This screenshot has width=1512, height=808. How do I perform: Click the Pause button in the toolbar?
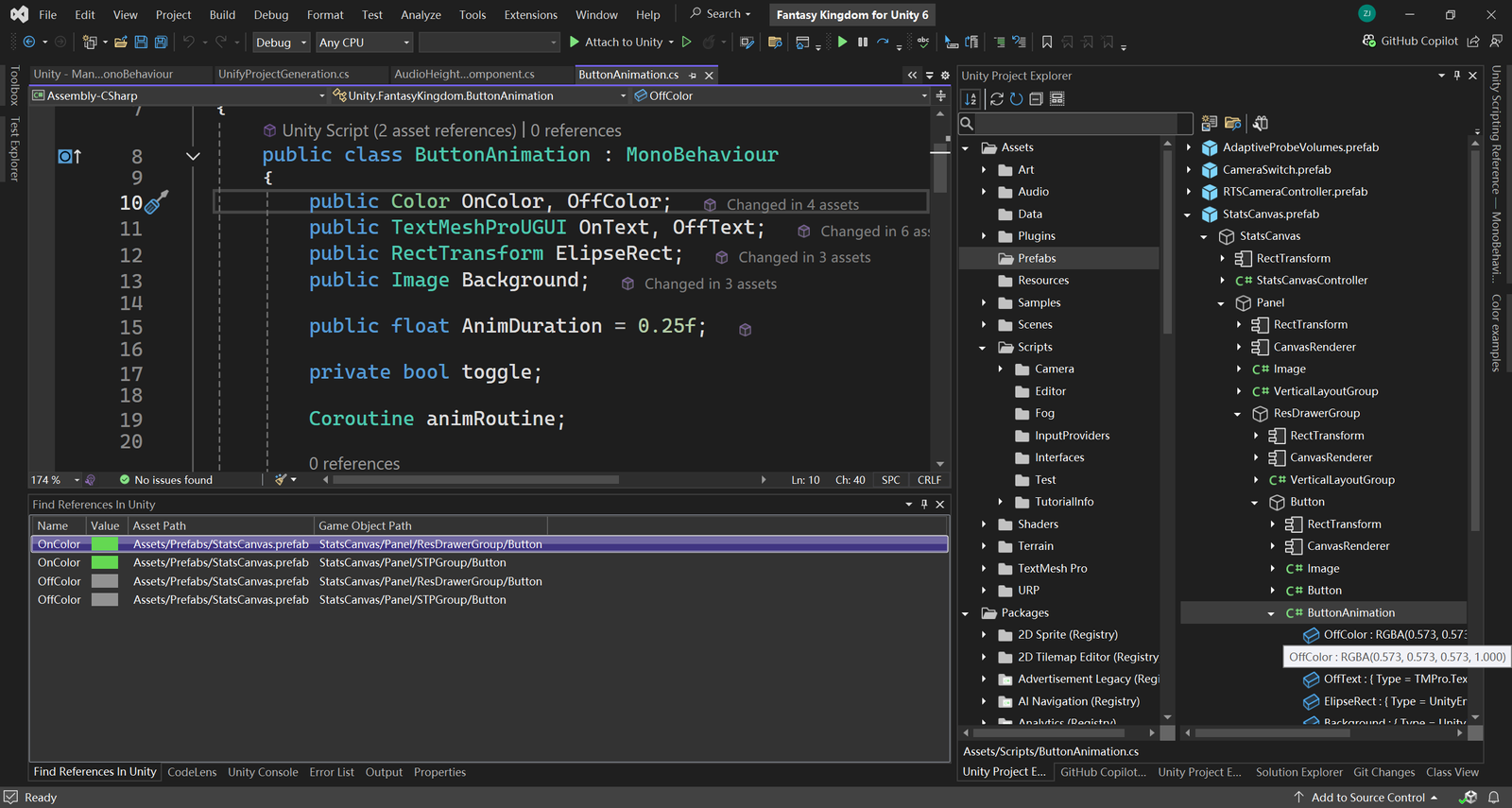click(862, 43)
